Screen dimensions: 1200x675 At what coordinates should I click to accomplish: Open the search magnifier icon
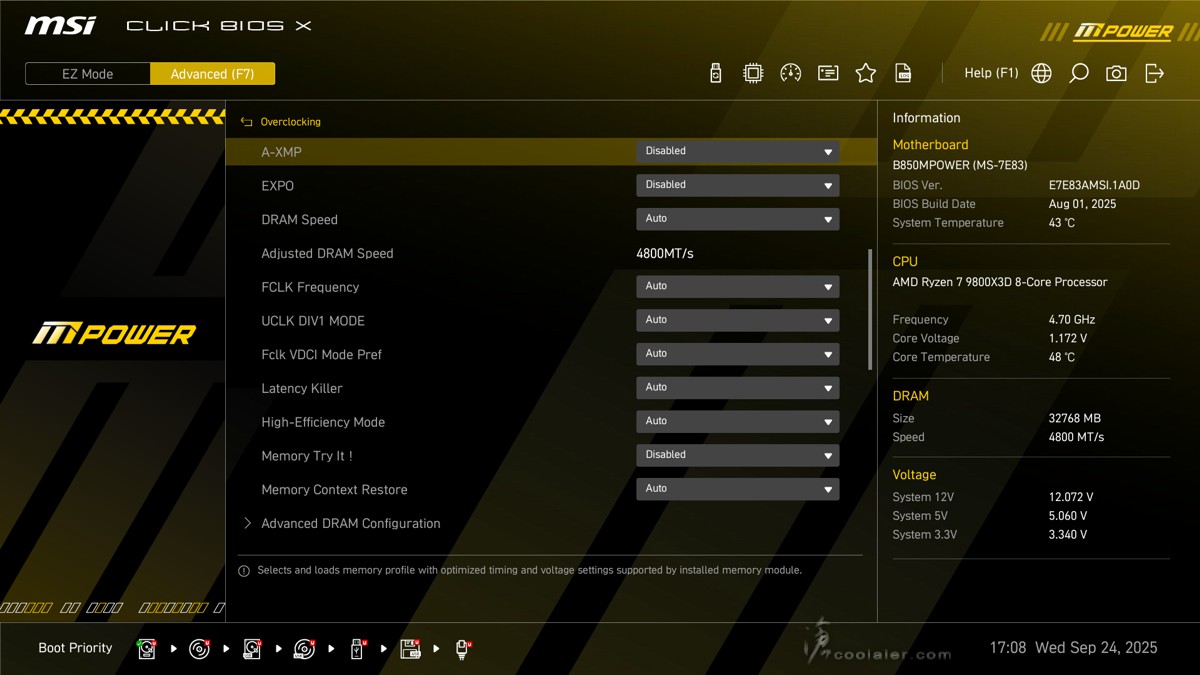click(x=1079, y=73)
